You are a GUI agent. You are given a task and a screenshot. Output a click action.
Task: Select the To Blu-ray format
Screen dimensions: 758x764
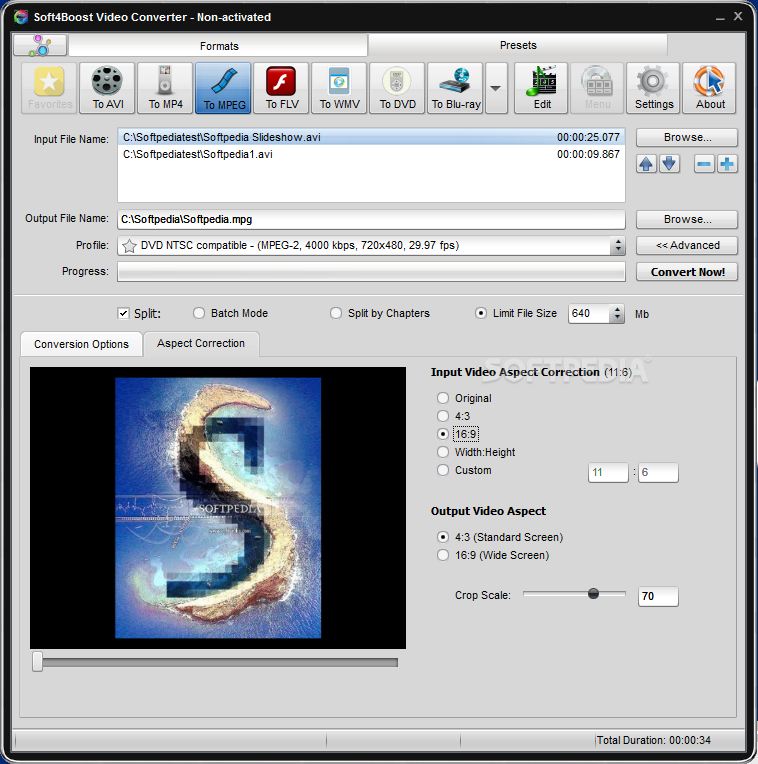pyautogui.click(x=455, y=88)
